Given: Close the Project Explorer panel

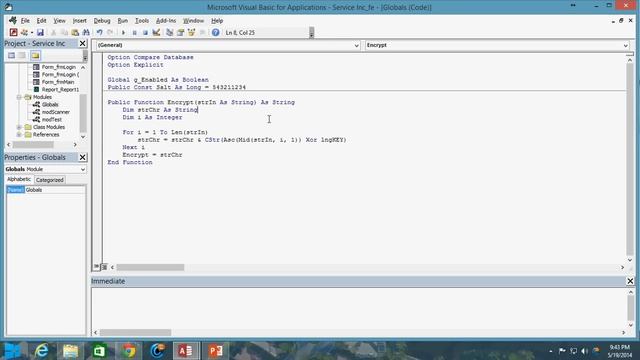Looking at the screenshot, I should click(x=82, y=43).
